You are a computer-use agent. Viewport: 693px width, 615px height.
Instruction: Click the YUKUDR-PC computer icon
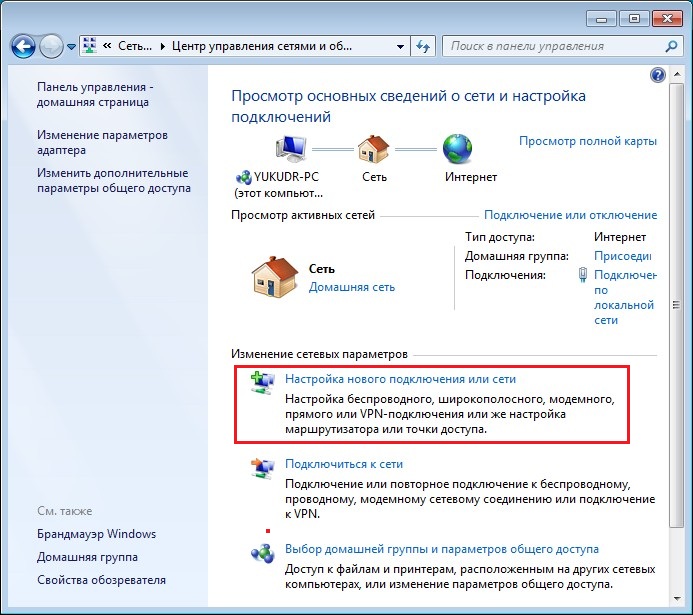tap(290, 149)
